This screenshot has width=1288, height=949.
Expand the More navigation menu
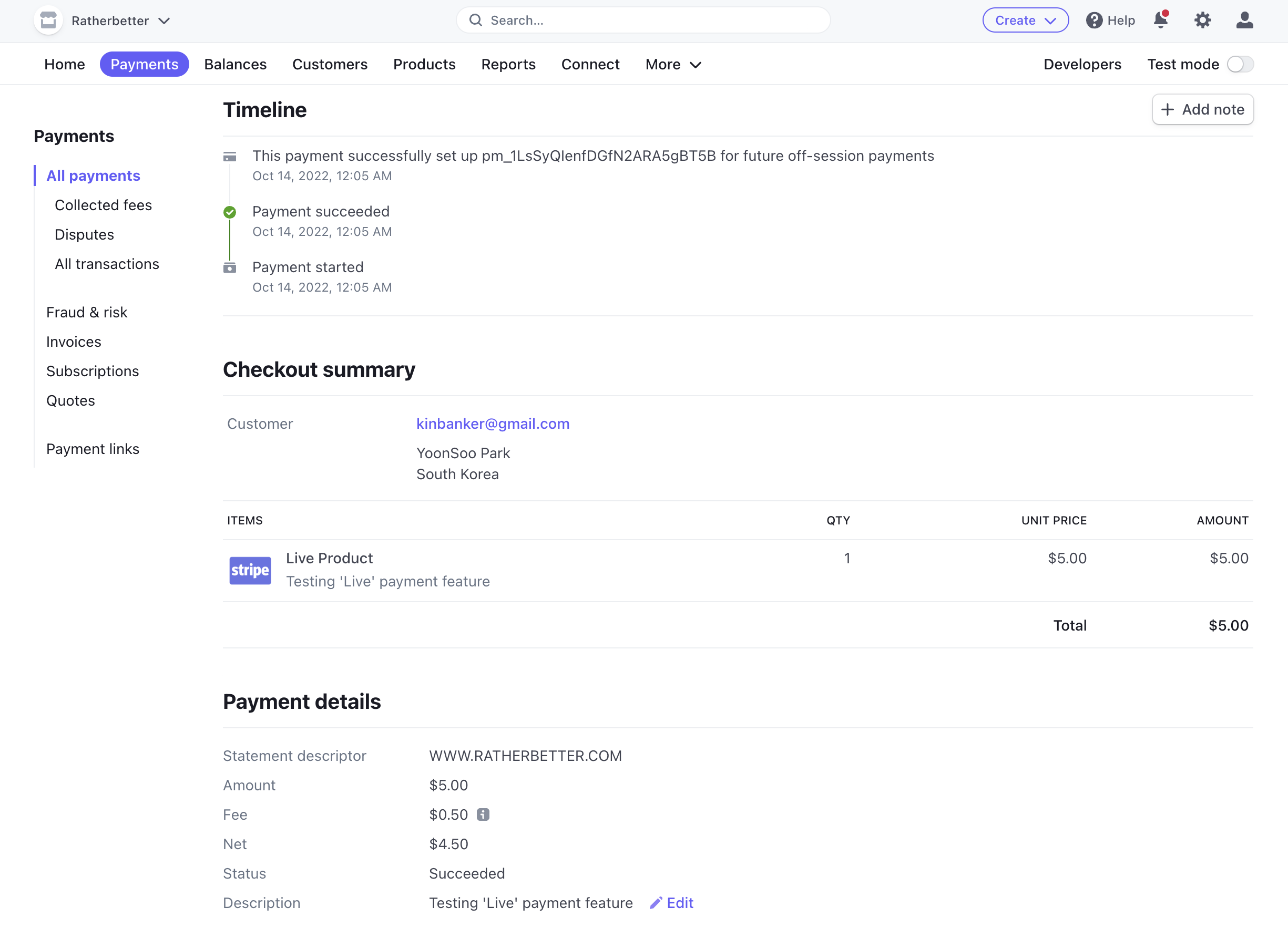tap(673, 64)
